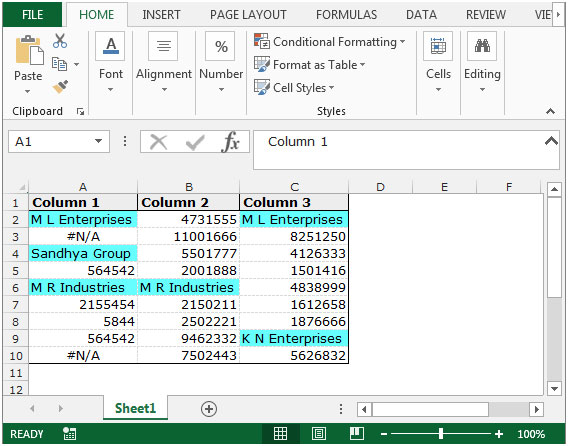568x446 pixels.
Task: Click the vertical scrollbar up arrow
Action: [554, 189]
